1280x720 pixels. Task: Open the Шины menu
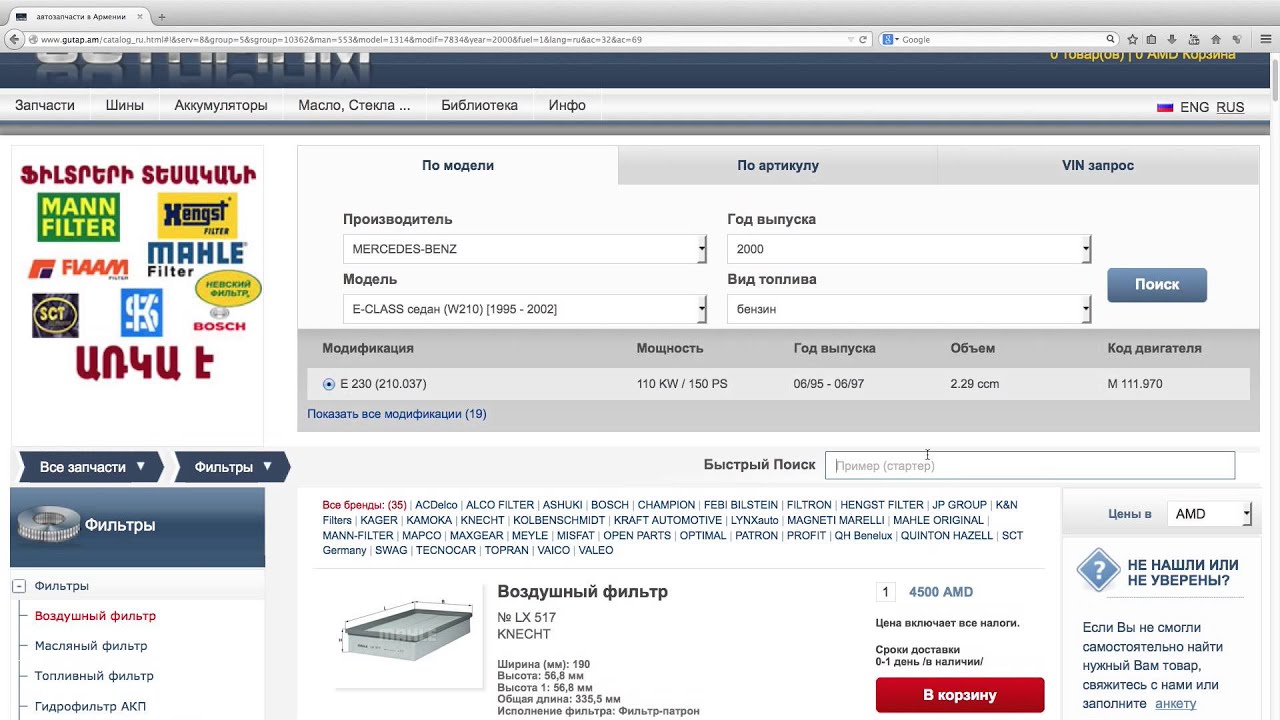coord(125,105)
